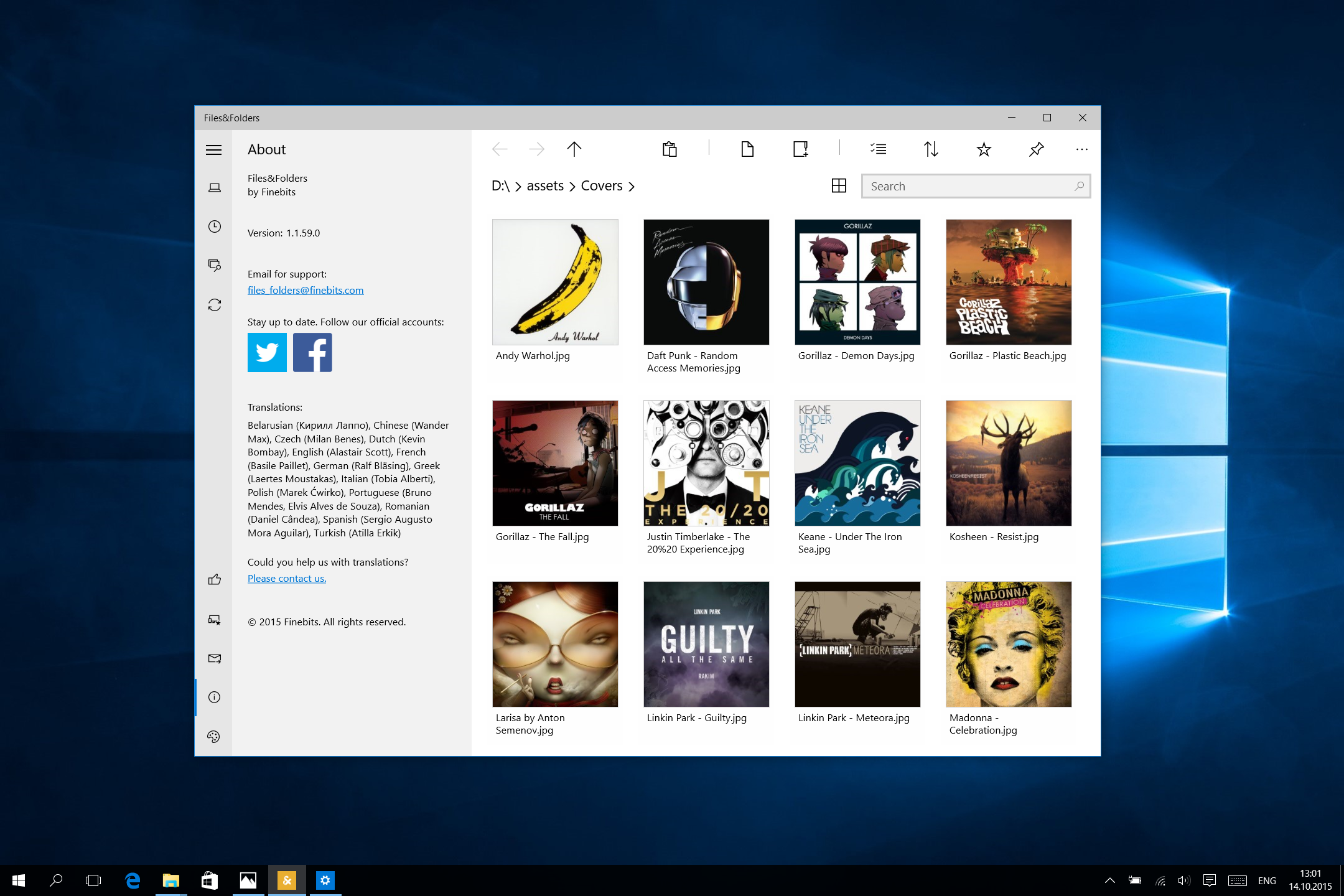Select Linkin Park Guilty cover
The height and width of the screenshot is (896, 1344).
706,644
